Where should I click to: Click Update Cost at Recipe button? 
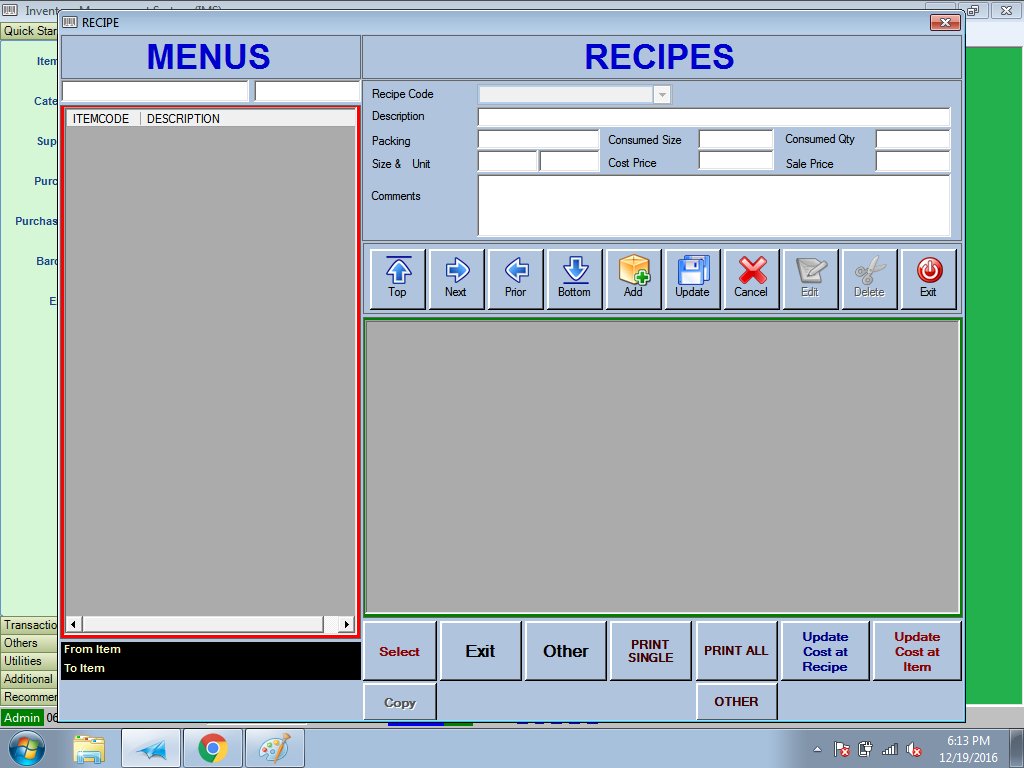click(x=825, y=651)
